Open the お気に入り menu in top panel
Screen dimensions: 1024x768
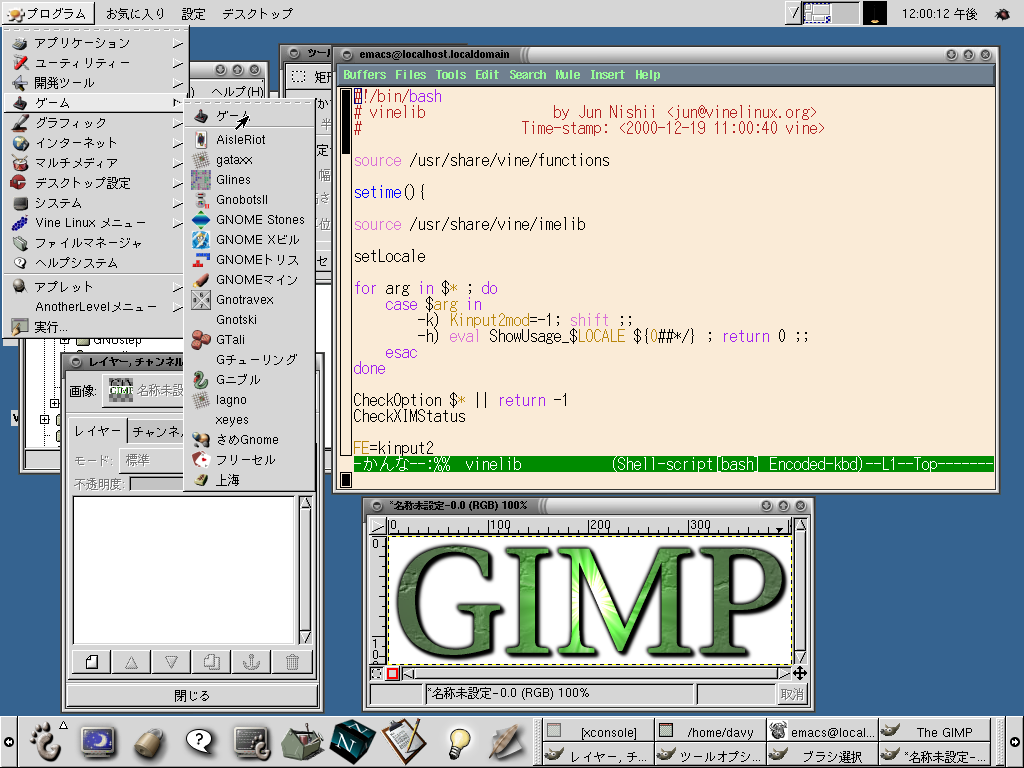pos(135,14)
